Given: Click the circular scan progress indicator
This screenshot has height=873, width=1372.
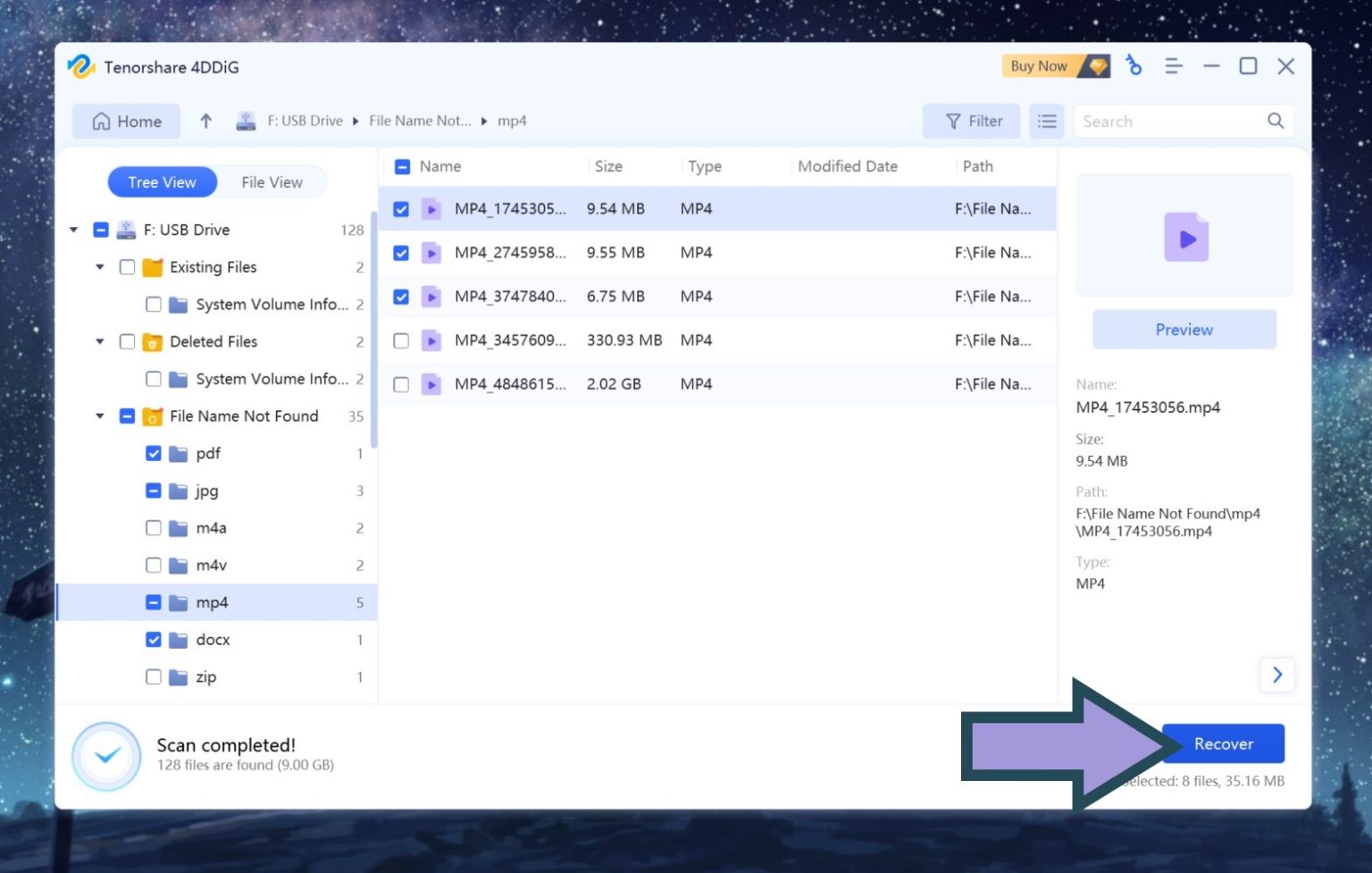Looking at the screenshot, I should point(106,755).
